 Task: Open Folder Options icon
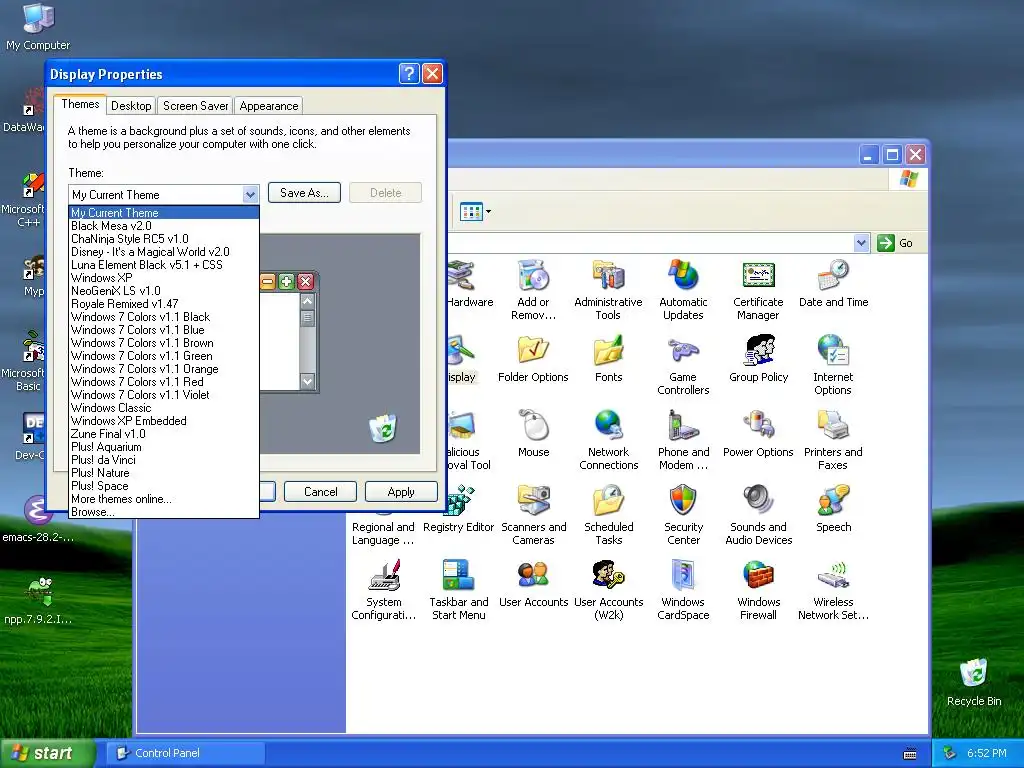click(x=533, y=359)
